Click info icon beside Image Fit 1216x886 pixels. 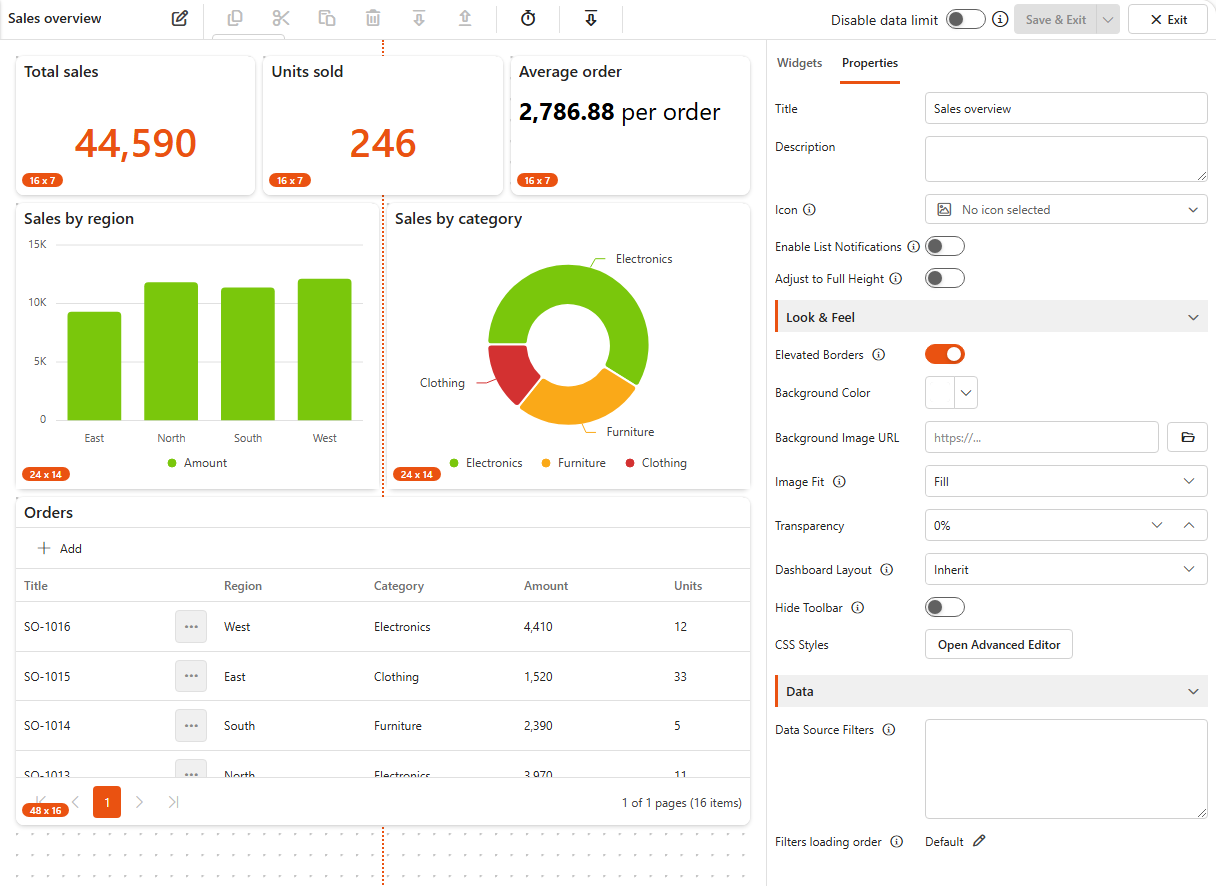[x=839, y=482]
